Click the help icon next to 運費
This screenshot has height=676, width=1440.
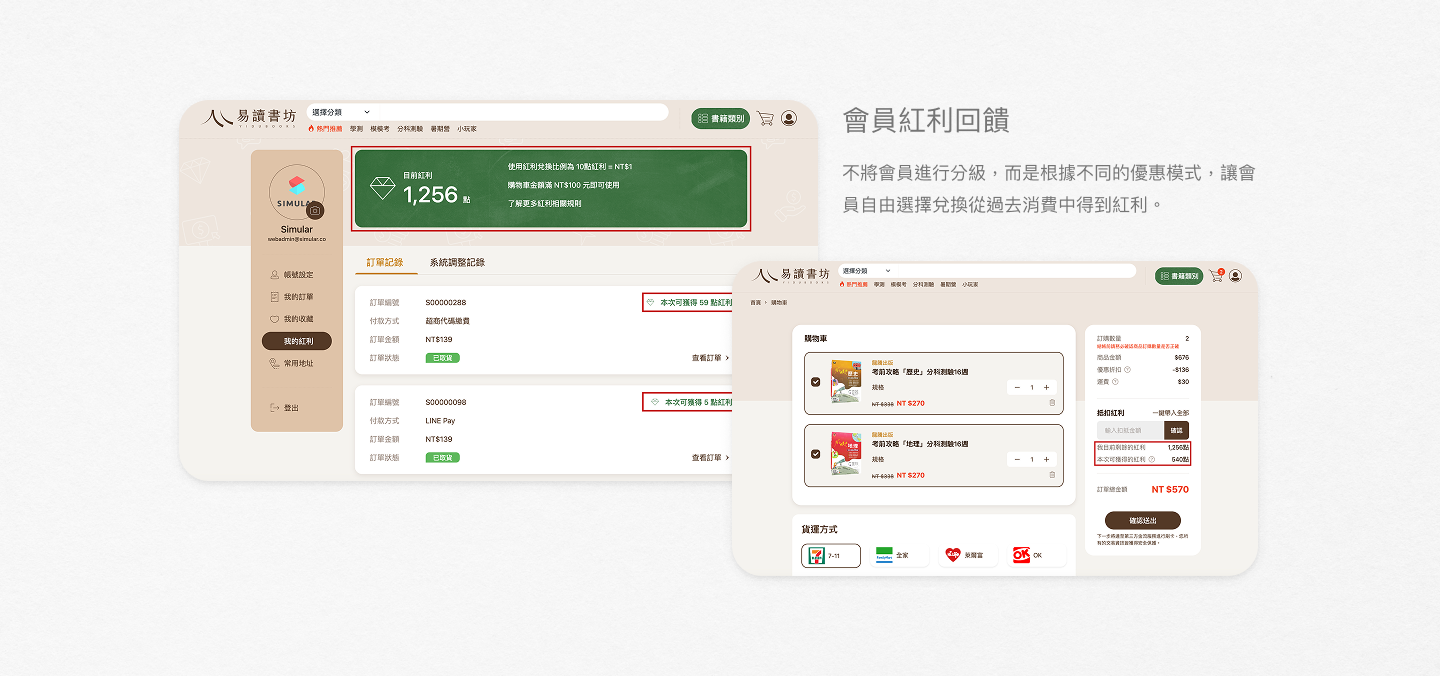(x=1115, y=381)
